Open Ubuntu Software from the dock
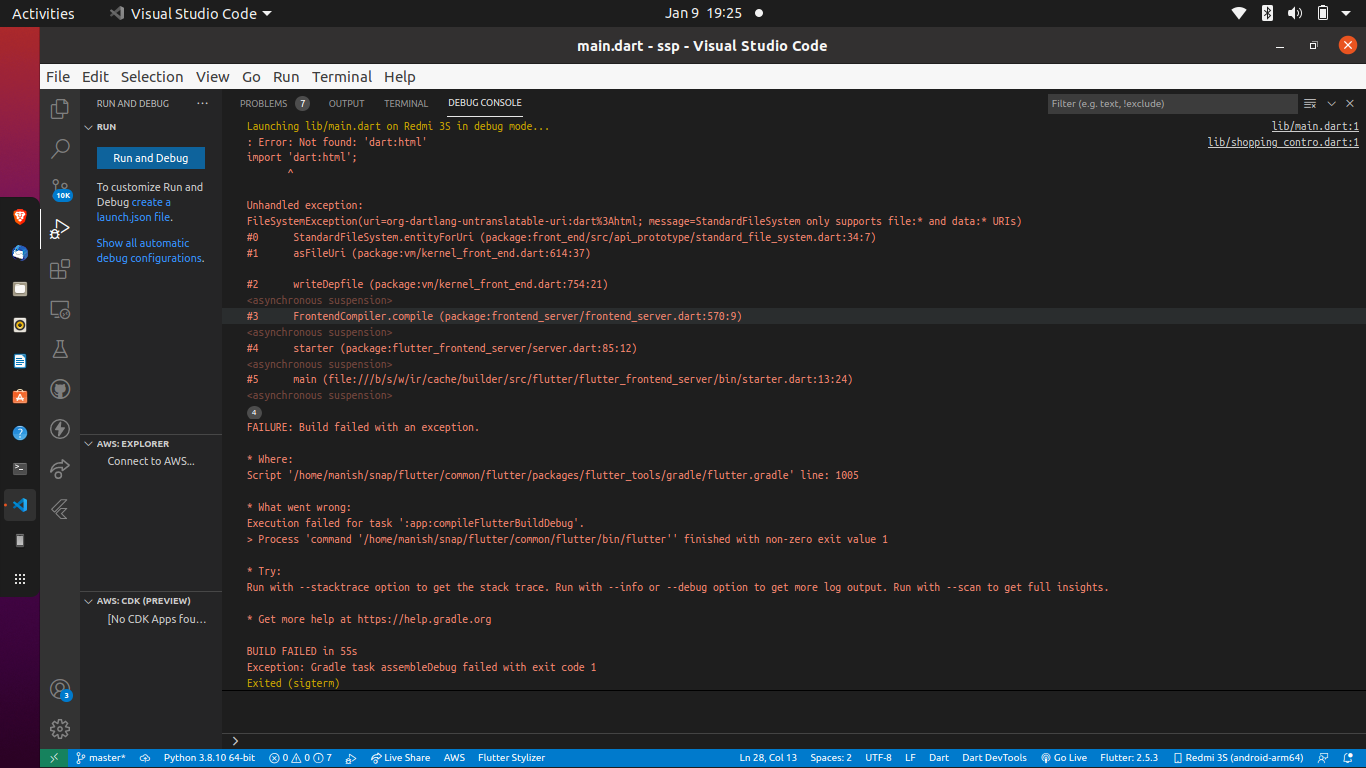 click(x=20, y=397)
